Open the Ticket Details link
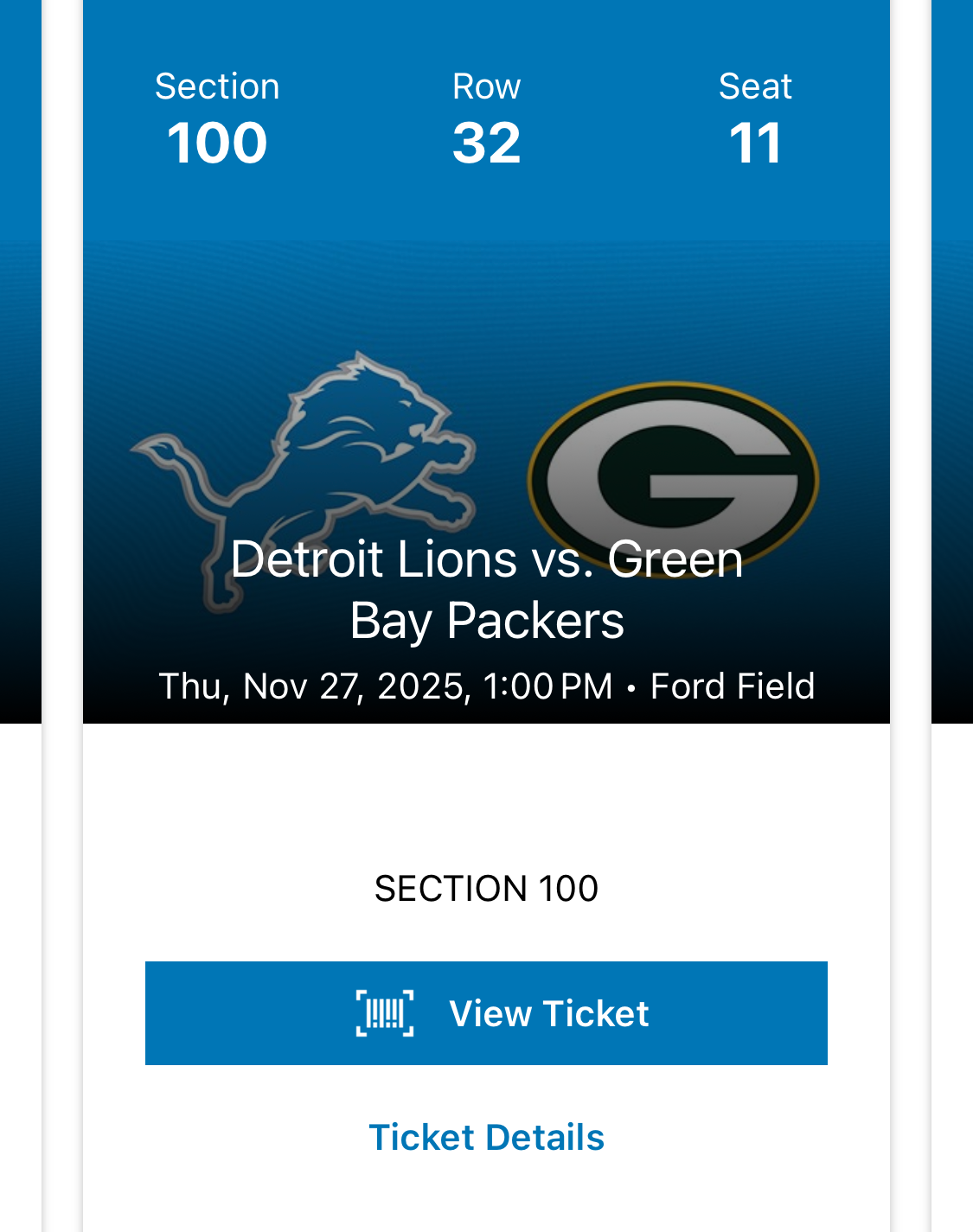973x1232 pixels. pos(486,1137)
